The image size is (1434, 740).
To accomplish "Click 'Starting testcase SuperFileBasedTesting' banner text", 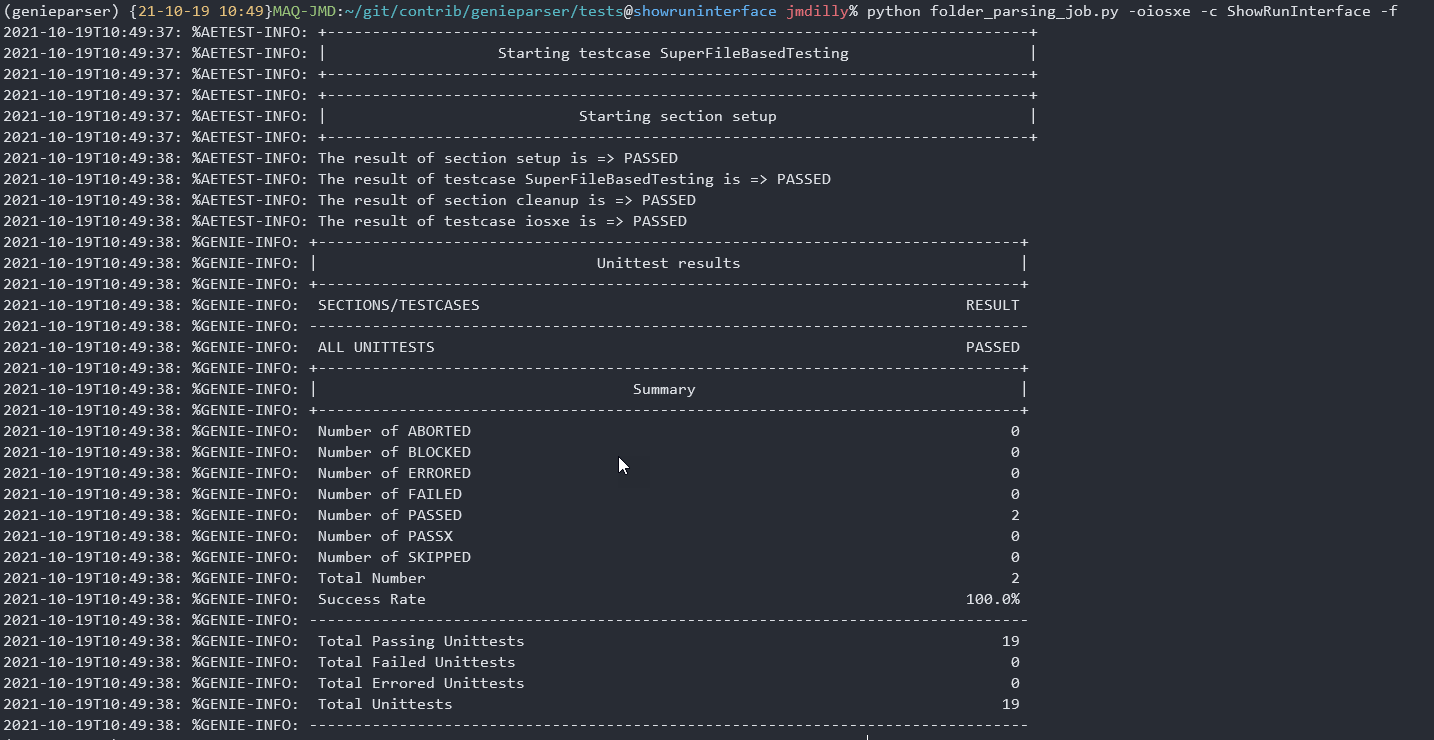I will click(673, 53).
